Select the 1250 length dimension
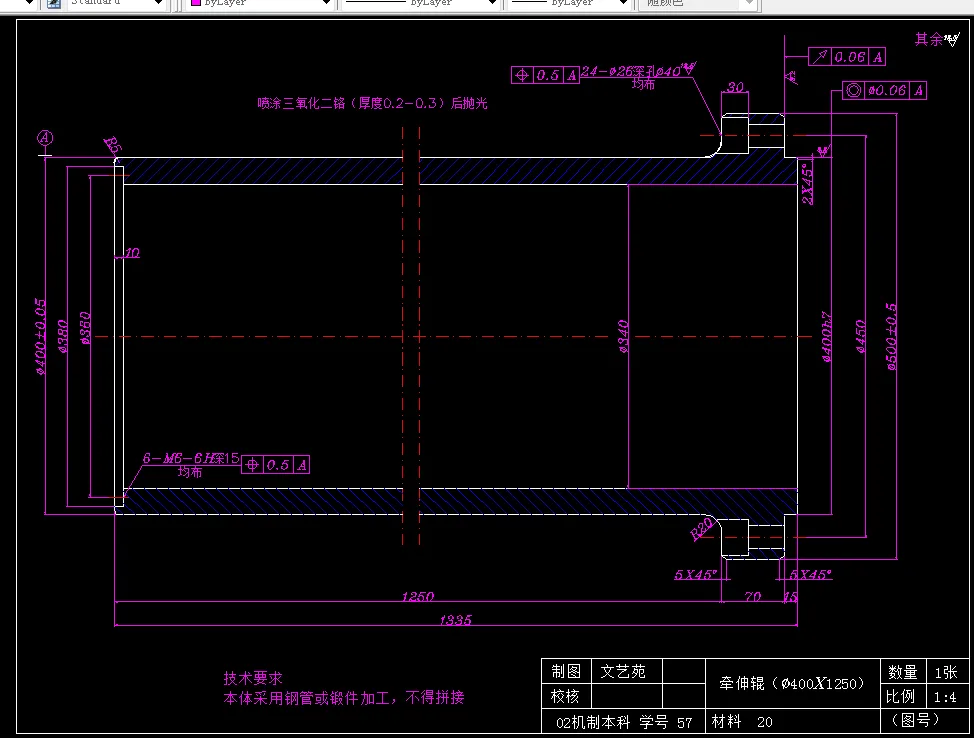The width and height of the screenshot is (974, 738). tap(417, 596)
